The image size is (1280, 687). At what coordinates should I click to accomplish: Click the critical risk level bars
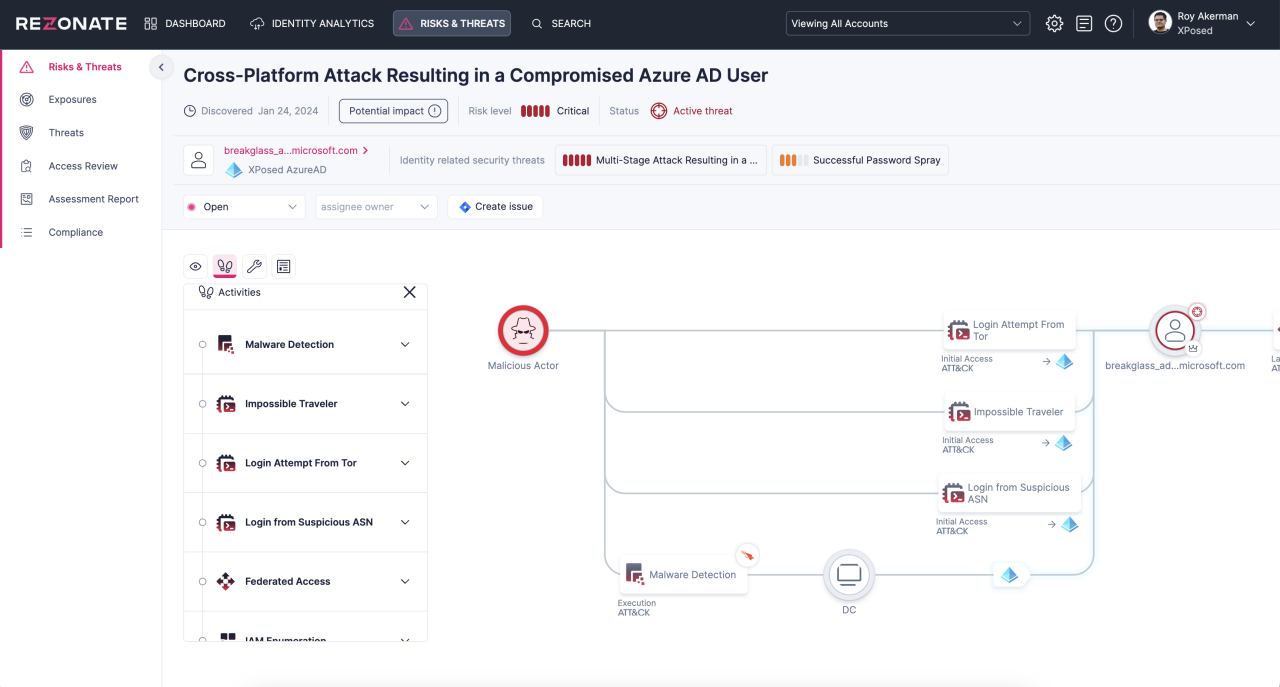tap(535, 111)
